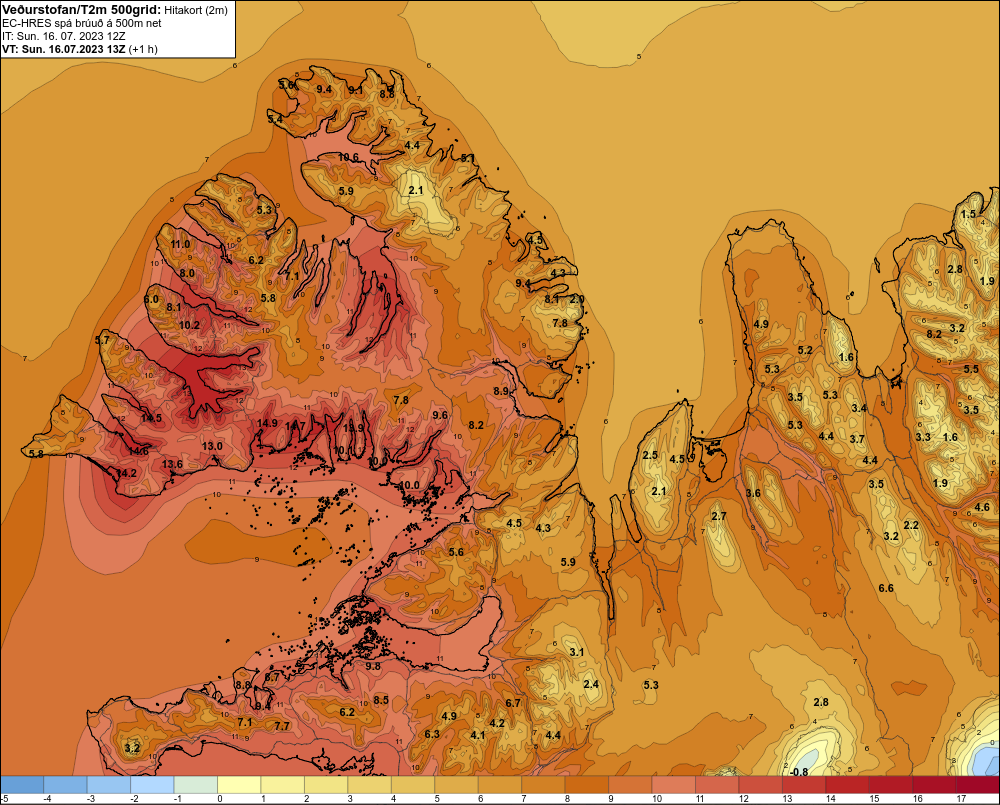Viewport: 1000px width, 805px height.
Task: Click the 6.6 temperature label
Action: click(x=886, y=588)
